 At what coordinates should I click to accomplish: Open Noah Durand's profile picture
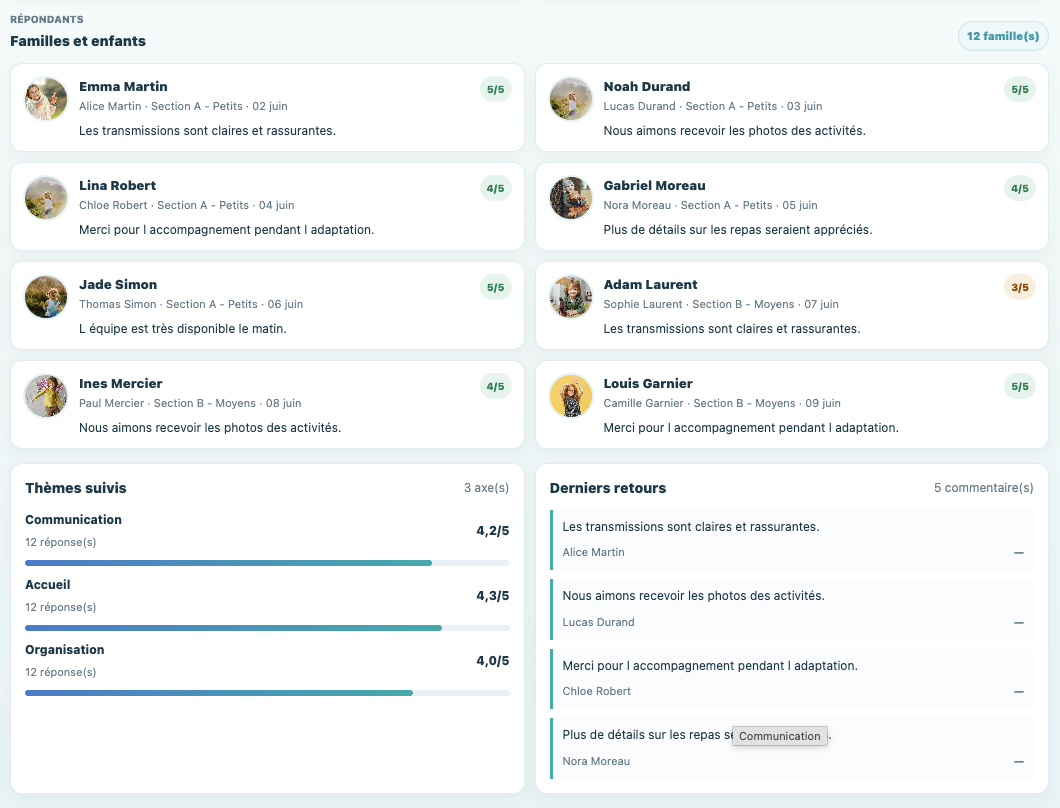(571, 99)
